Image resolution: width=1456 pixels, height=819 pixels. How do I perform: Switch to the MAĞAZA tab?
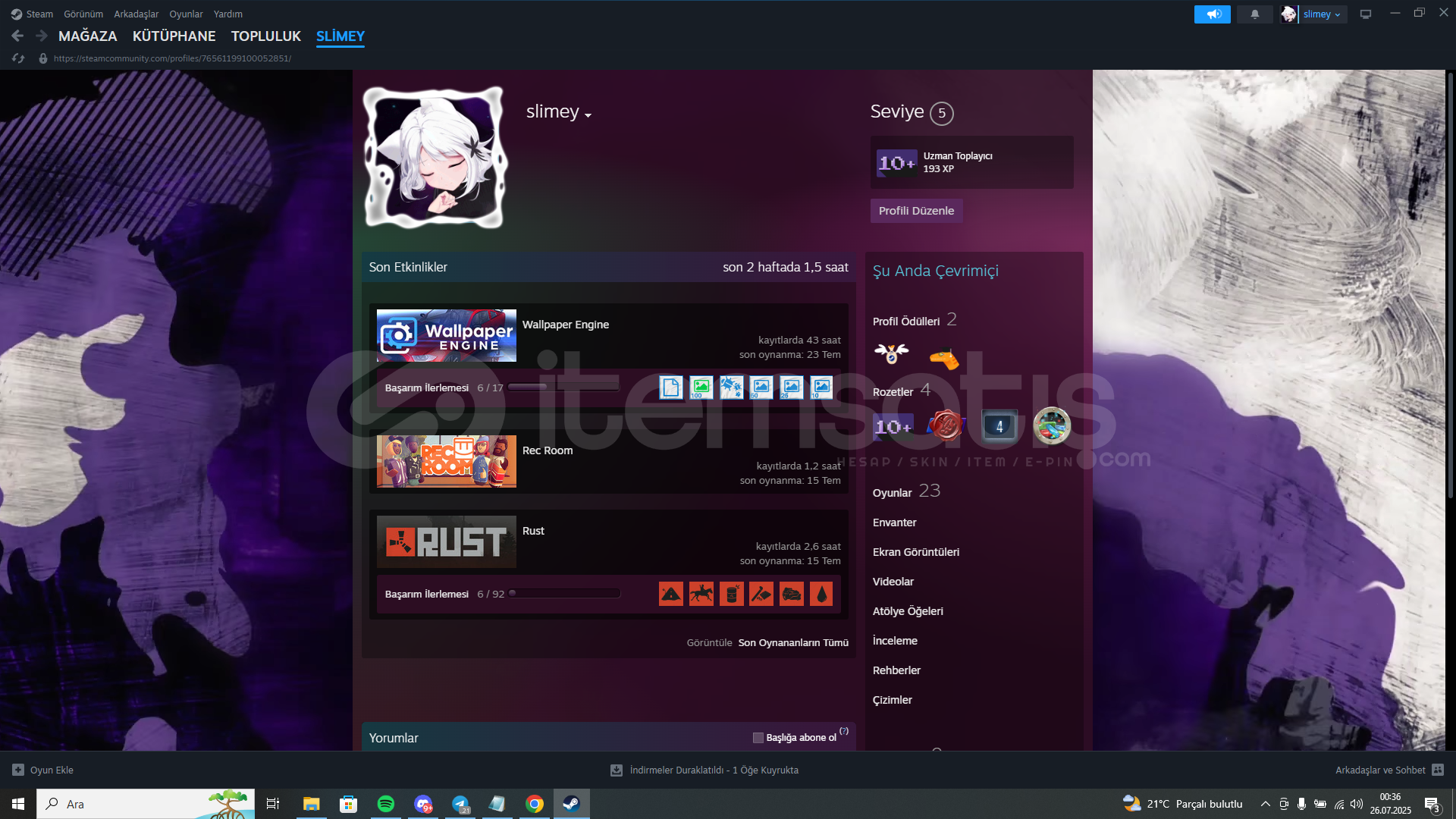88,36
